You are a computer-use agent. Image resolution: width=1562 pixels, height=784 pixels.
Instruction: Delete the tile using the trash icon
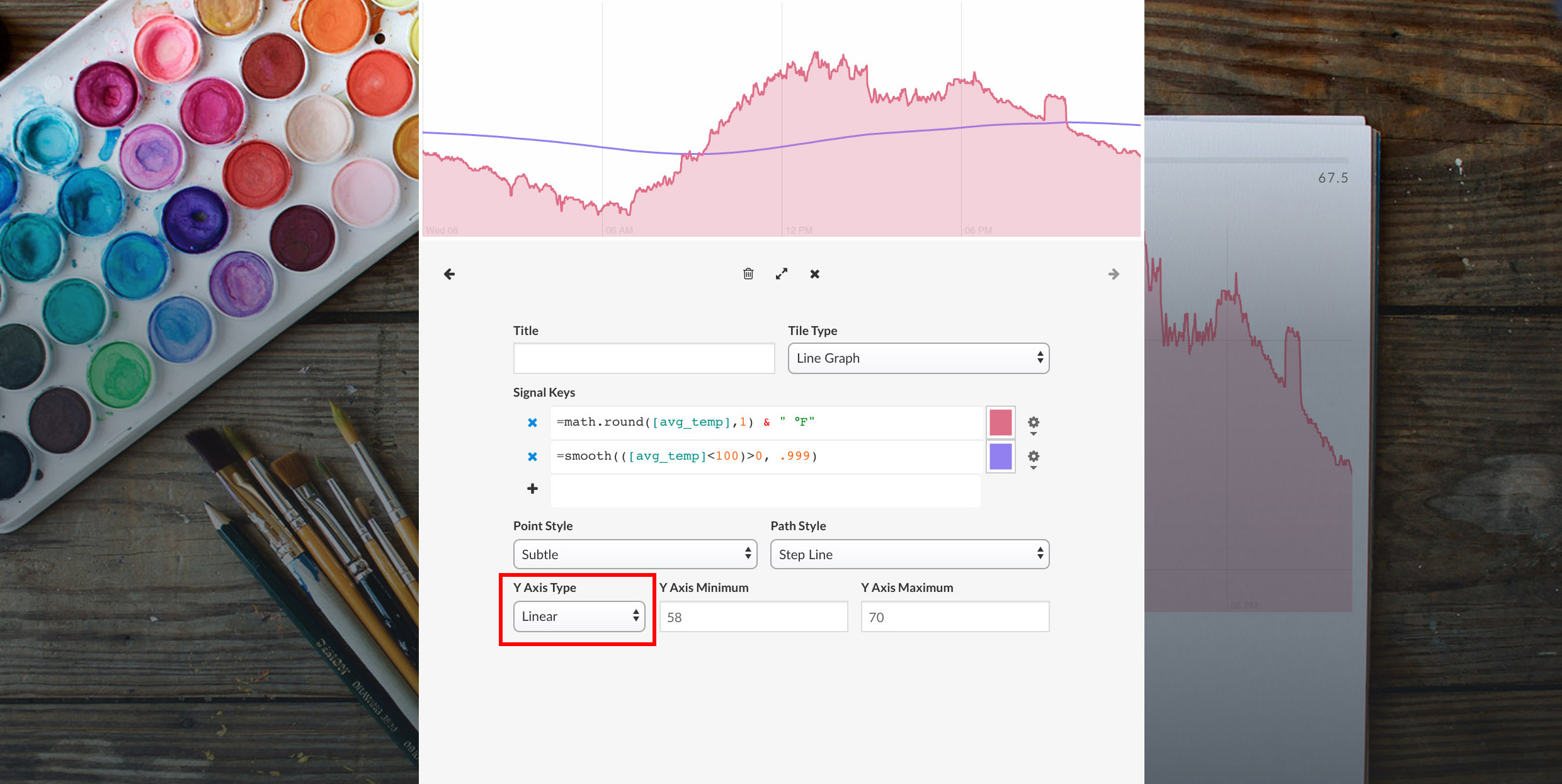(748, 273)
